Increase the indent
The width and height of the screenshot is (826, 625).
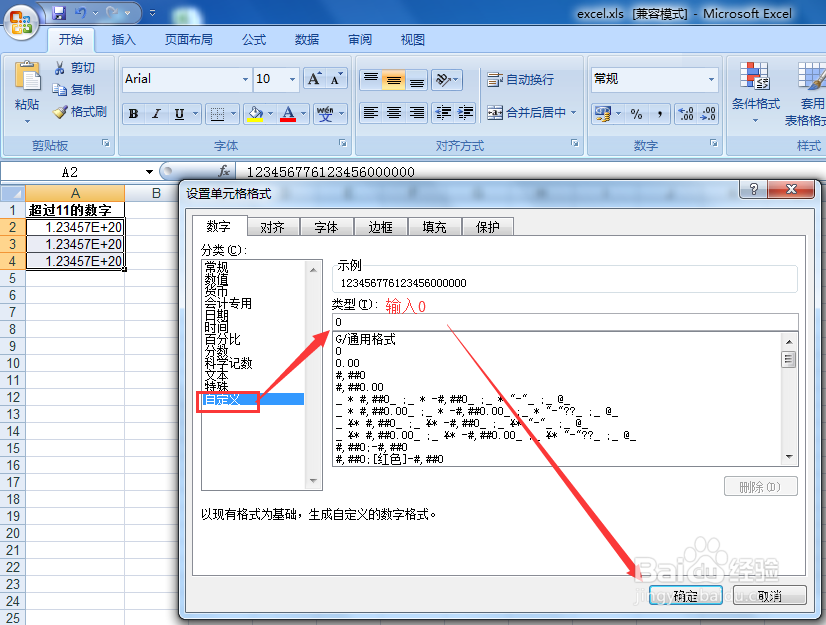[465, 113]
